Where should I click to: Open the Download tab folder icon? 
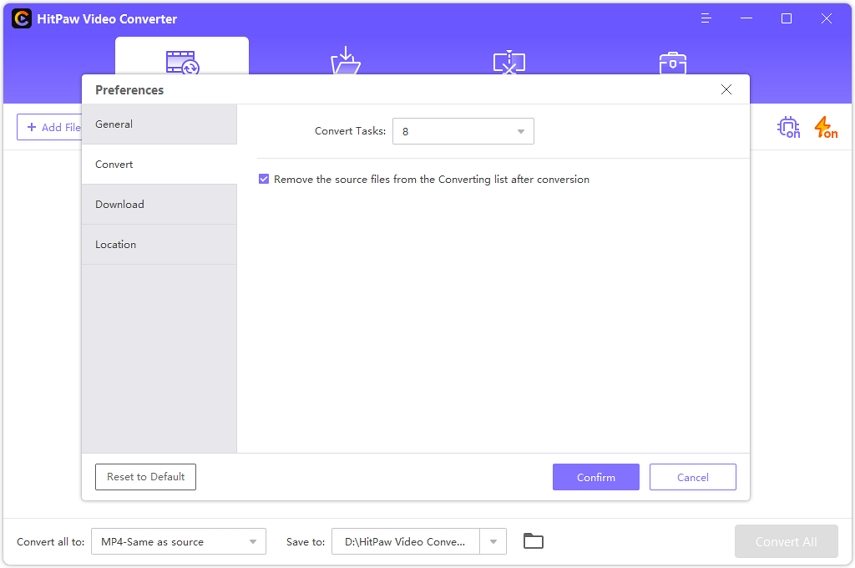click(346, 61)
